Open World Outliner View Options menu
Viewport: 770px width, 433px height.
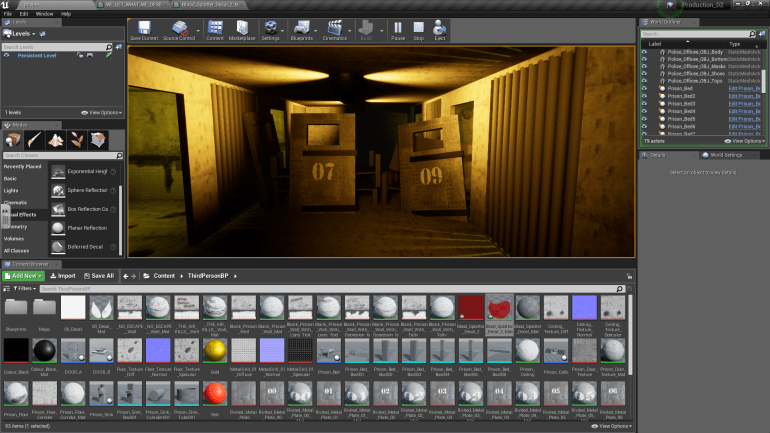click(x=744, y=141)
